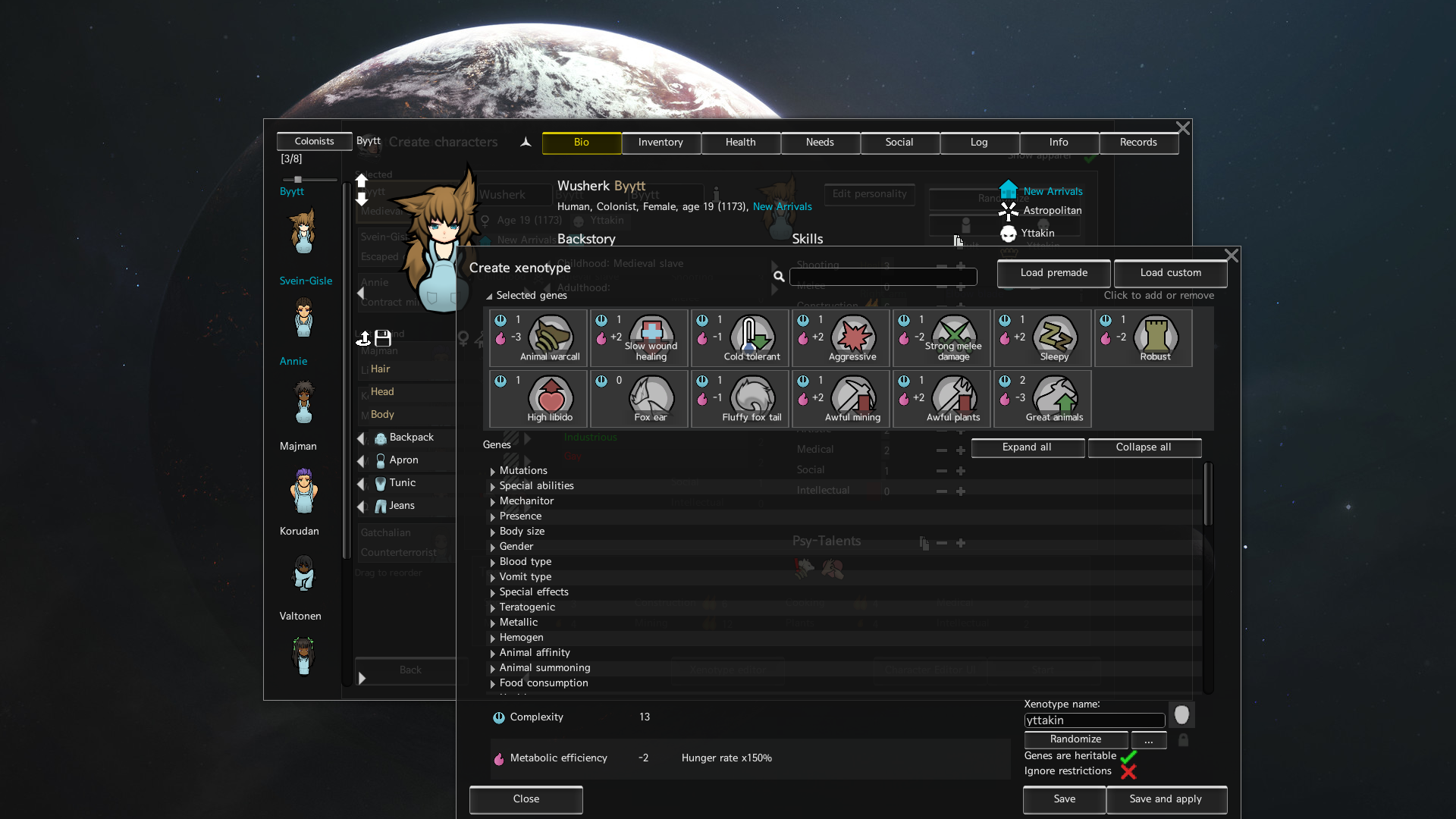
Task: Click the Yttakin xenotype icon
Action: coord(1008,234)
